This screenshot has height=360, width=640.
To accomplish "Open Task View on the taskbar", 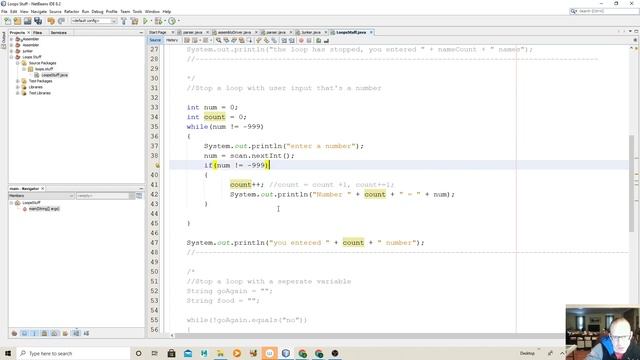I will click(155, 353).
